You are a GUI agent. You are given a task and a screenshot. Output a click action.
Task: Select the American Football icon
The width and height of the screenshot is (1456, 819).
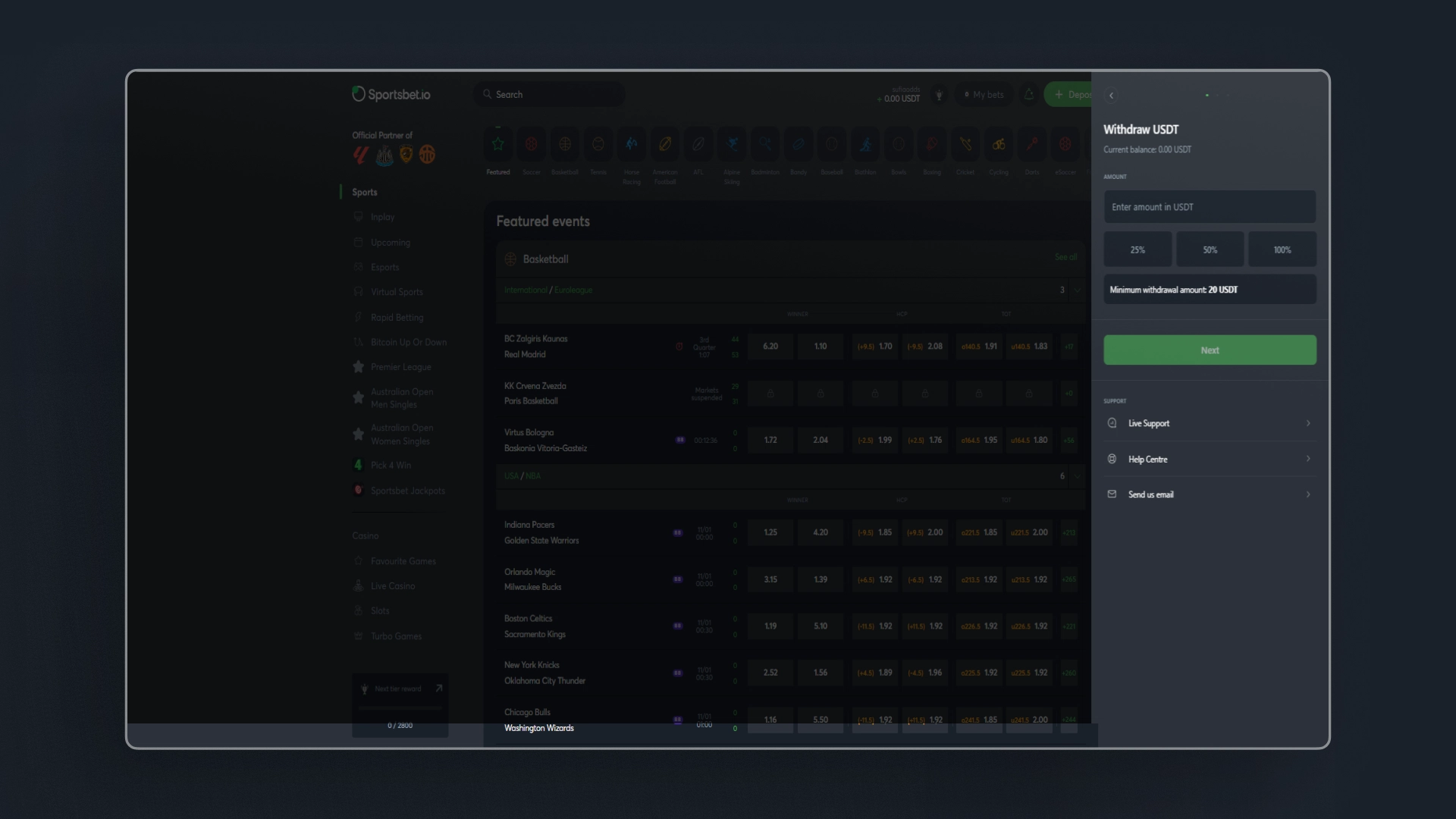coord(665,144)
